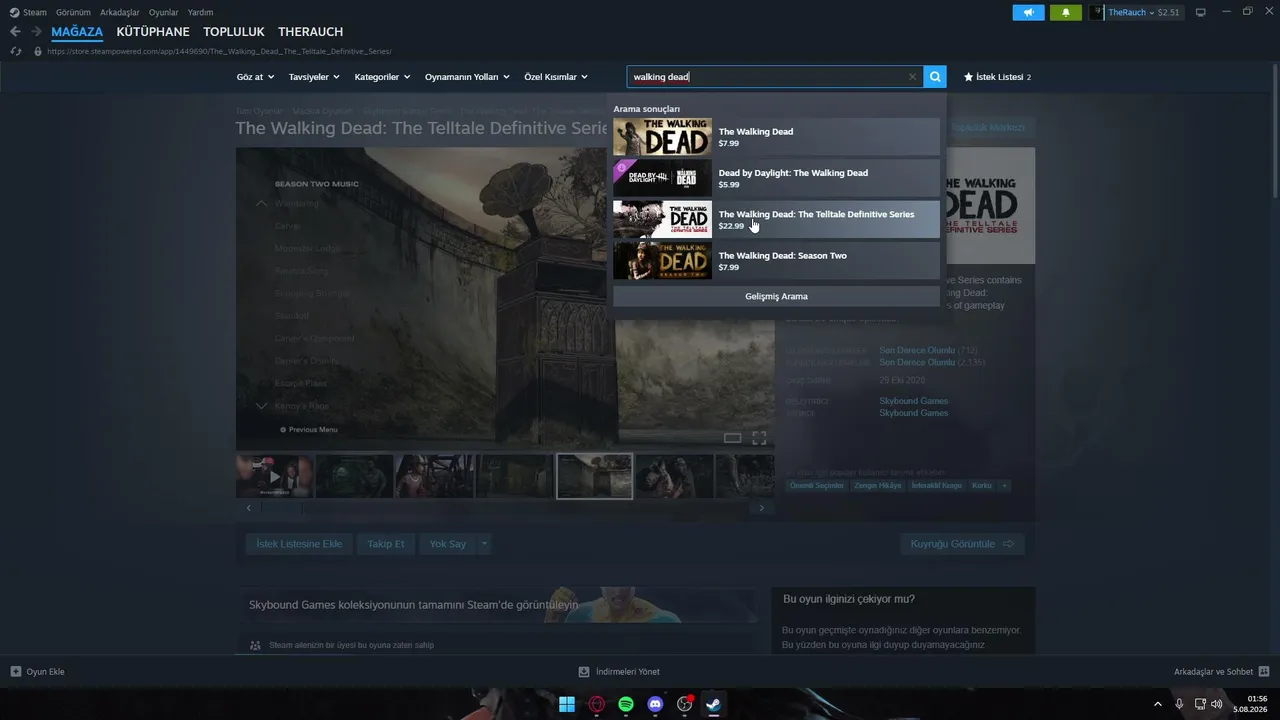
Task: Open the Arkadaşlar menu
Action: (x=119, y=12)
